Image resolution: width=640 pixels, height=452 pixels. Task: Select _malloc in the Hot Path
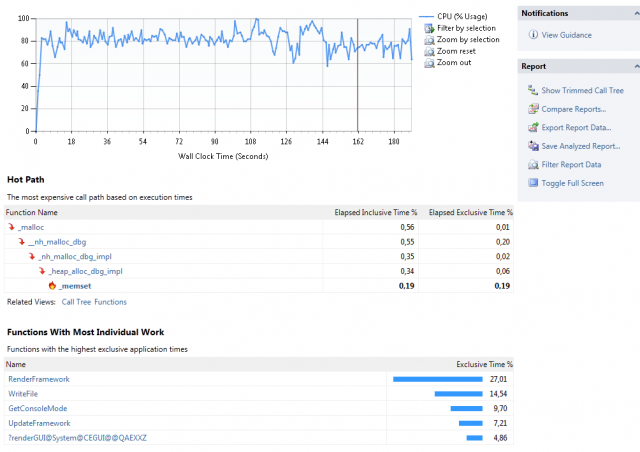point(34,227)
